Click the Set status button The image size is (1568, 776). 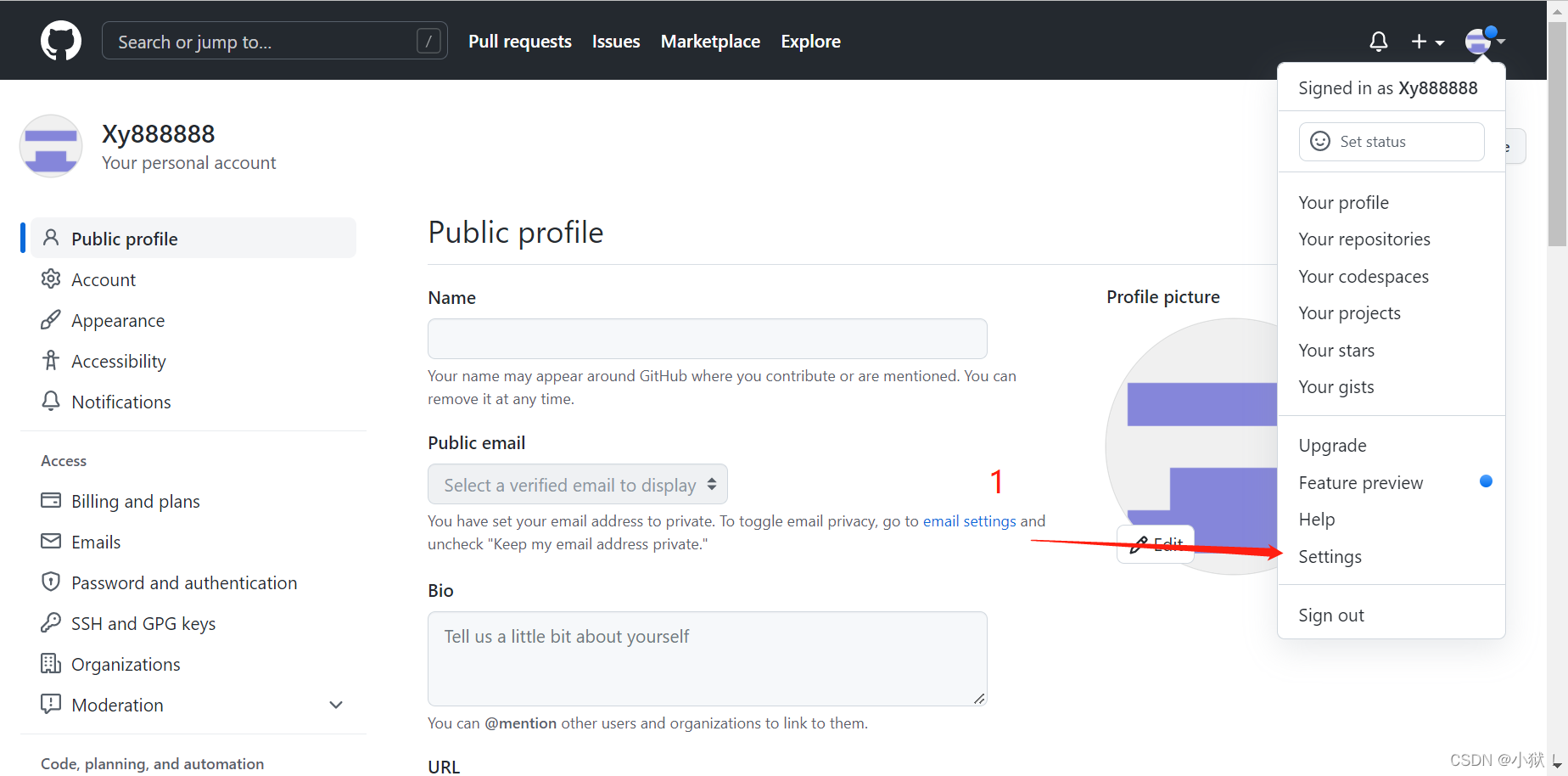coord(1392,141)
